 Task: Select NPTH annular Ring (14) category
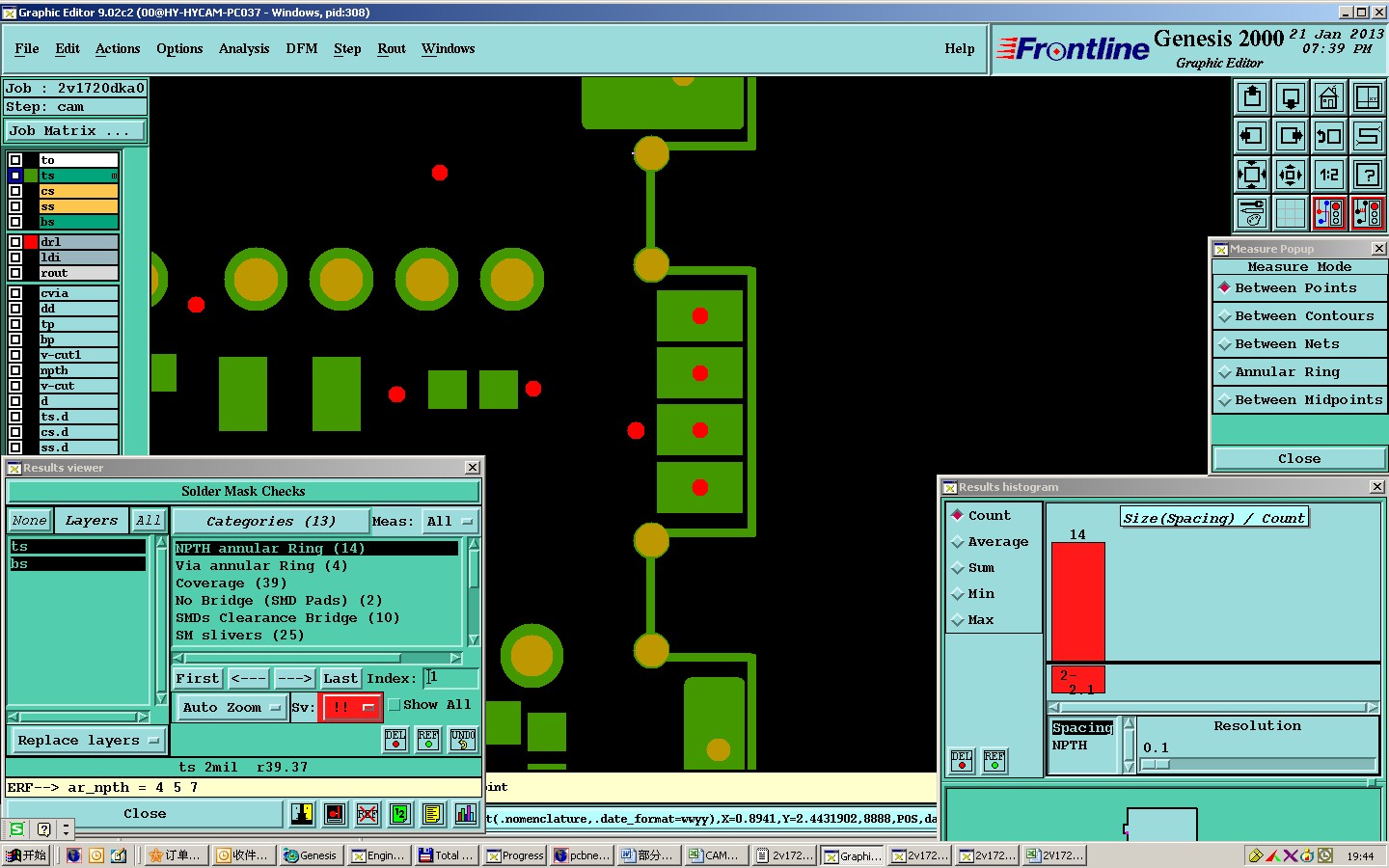click(x=315, y=548)
